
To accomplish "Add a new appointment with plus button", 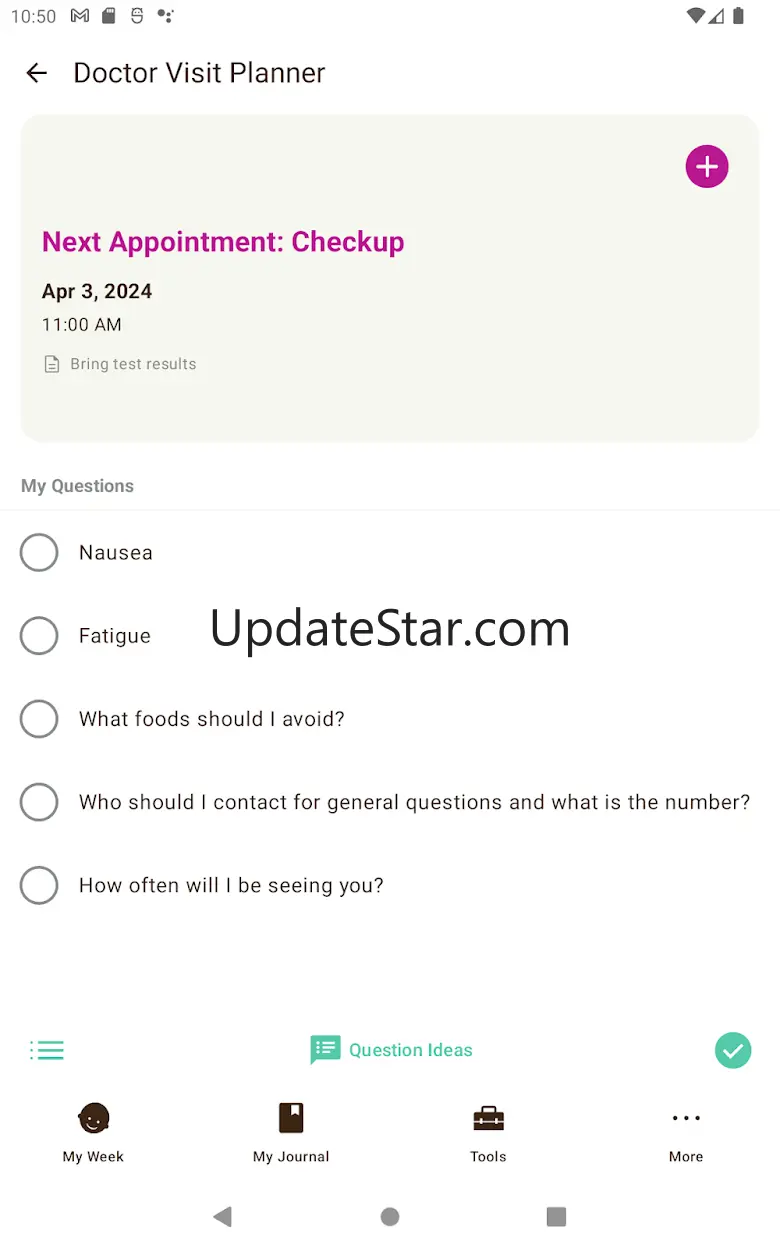I will coord(707,166).
